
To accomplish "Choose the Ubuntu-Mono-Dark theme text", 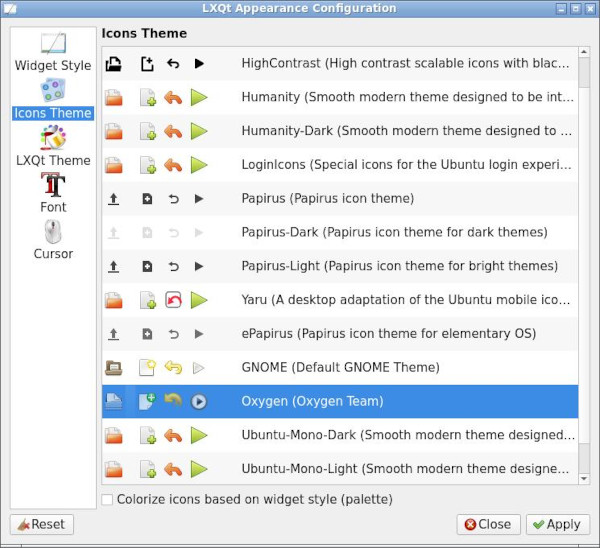I will [x=408, y=435].
